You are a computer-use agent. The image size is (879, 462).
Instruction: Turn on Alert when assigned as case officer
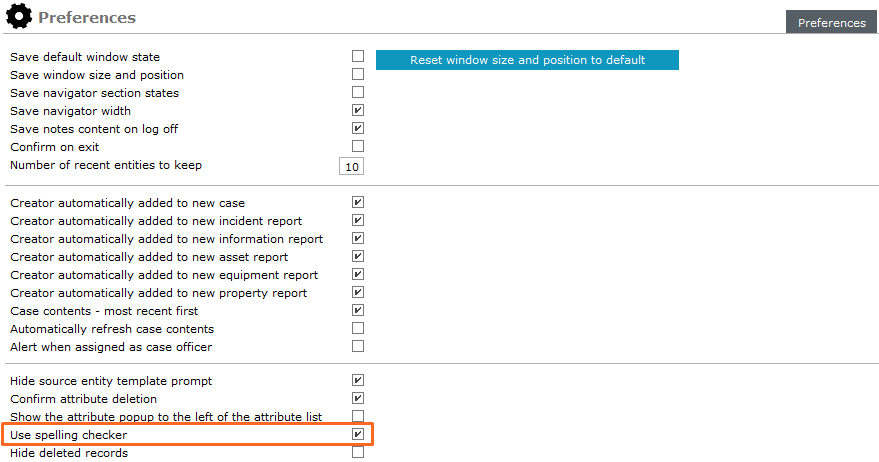[x=358, y=347]
